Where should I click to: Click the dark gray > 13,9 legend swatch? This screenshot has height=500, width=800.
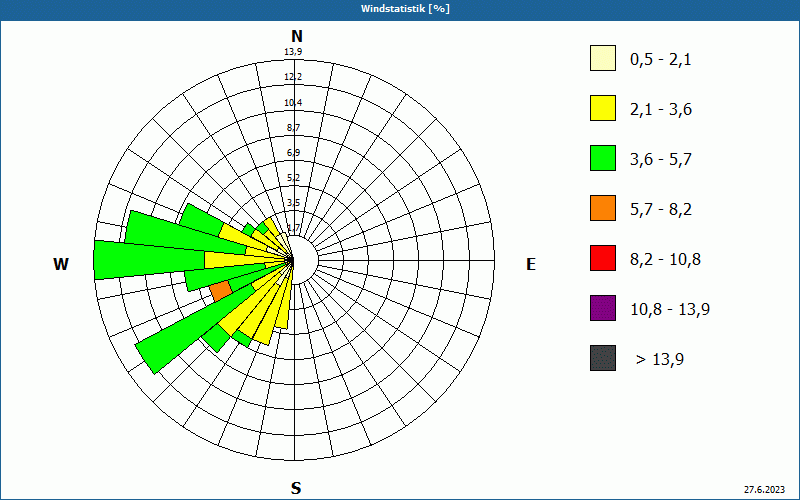pos(603,358)
